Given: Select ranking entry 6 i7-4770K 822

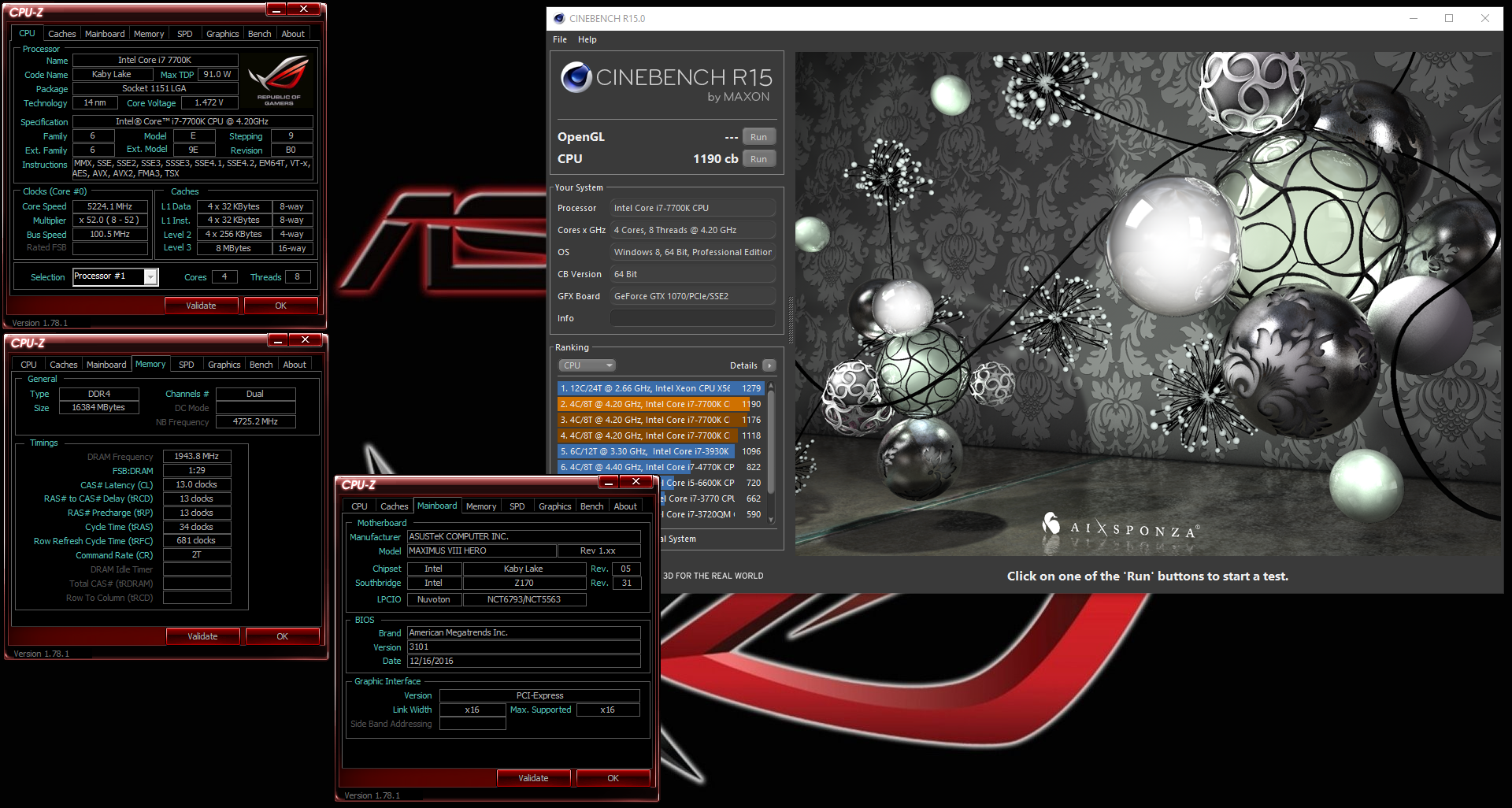Looking at the screenshot, I should 661,467.
